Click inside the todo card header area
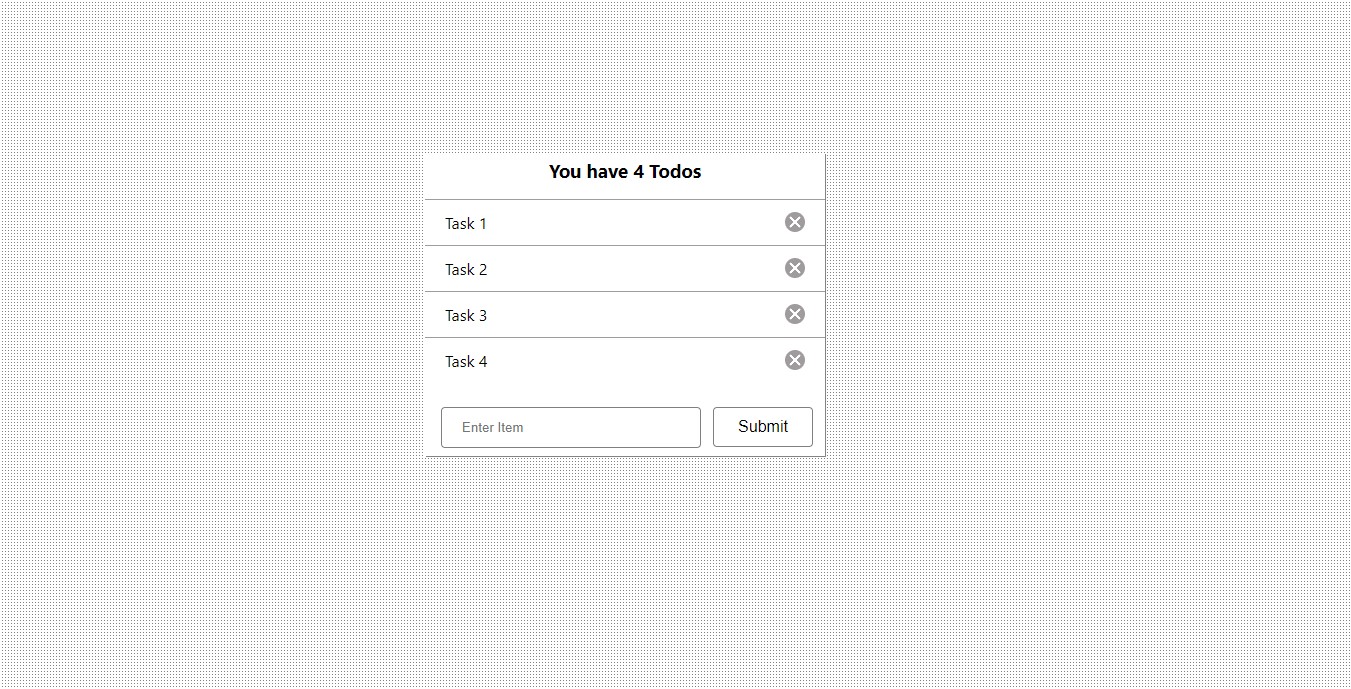 [624, 176]
